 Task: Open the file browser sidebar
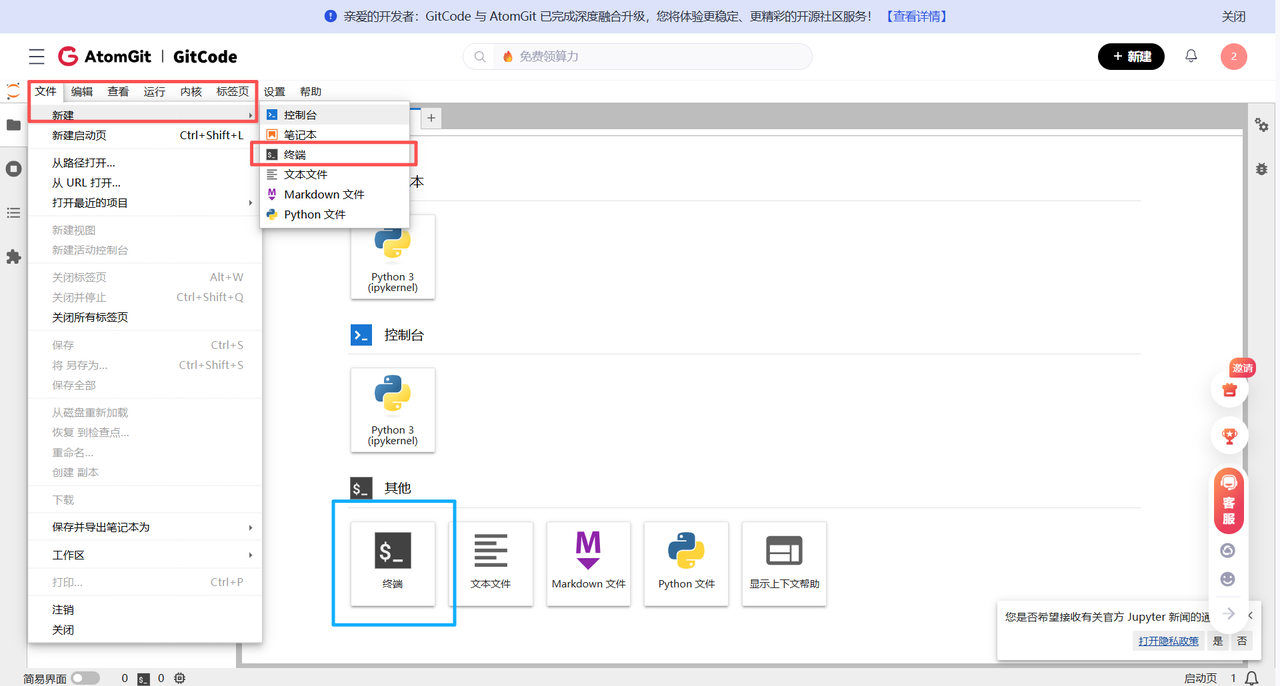pyautogui.click(x=13, y=125)
